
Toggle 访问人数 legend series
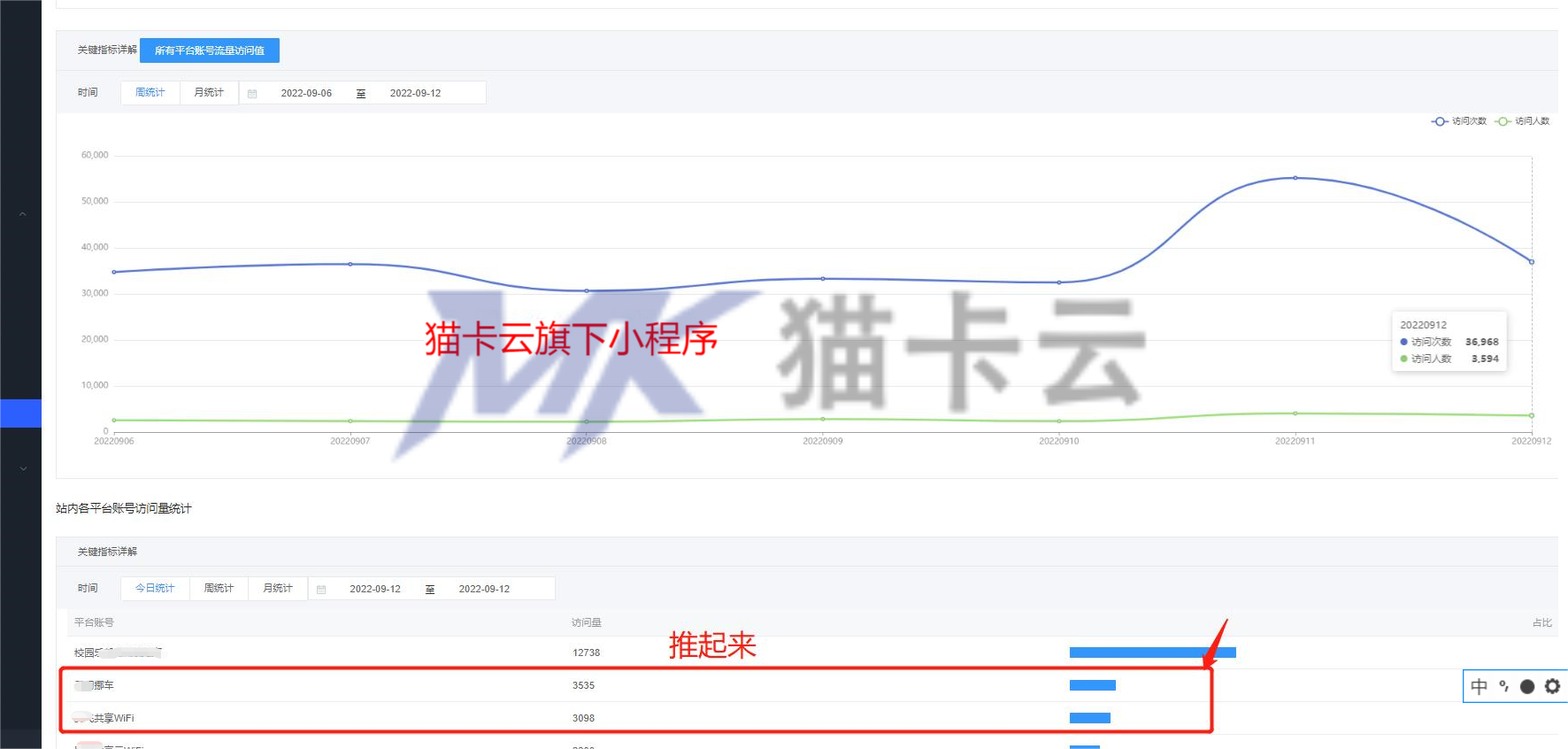click(1522, 121)
